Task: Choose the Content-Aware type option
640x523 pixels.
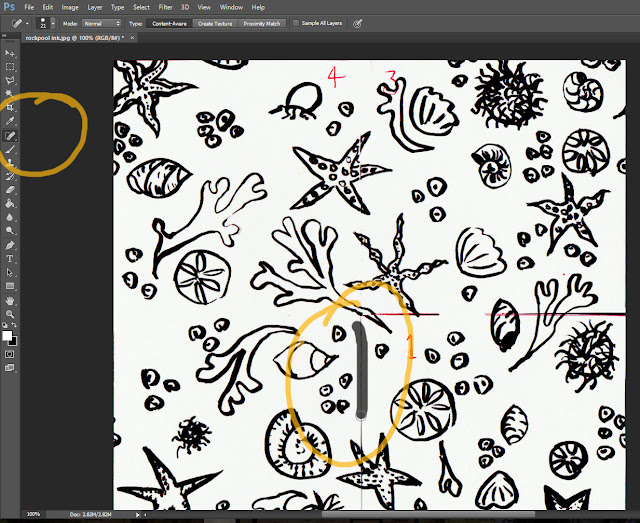Action: pyautogui.click(x=169, y=24)
